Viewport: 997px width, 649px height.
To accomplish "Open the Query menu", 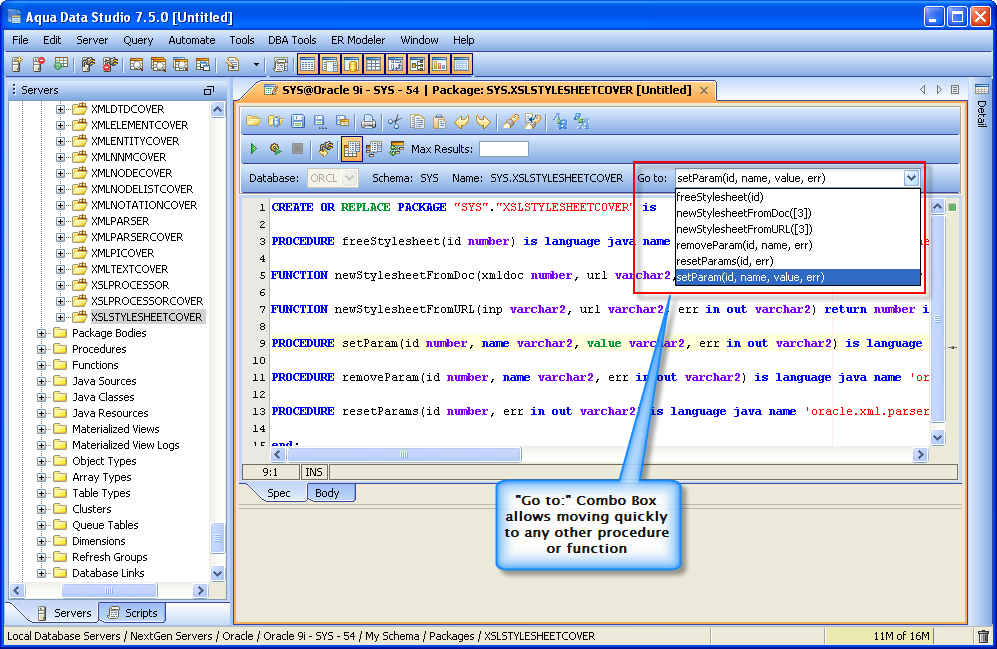I will pyautogui.click(x=138, y=40).
